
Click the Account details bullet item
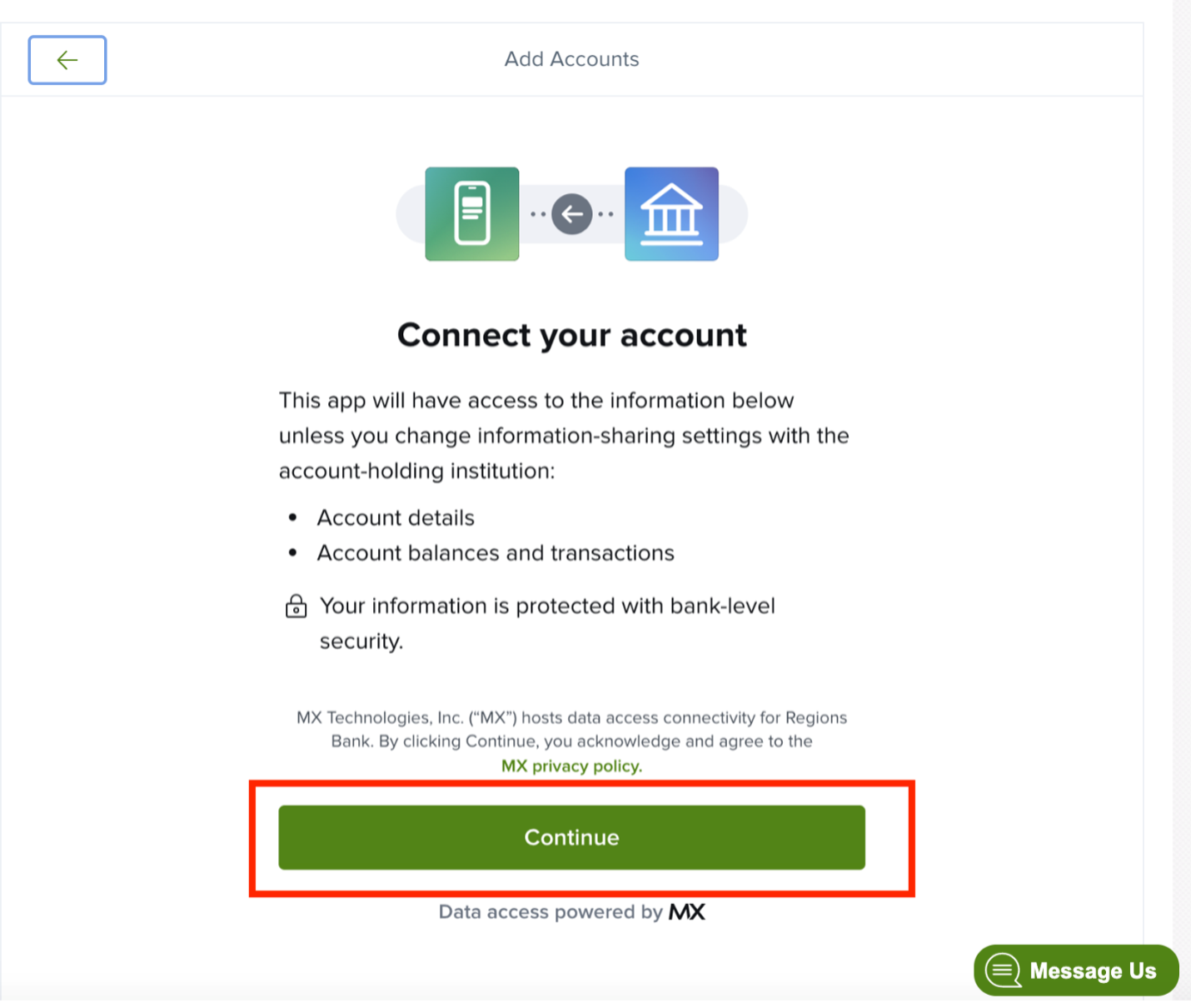[x=396, y=518]
